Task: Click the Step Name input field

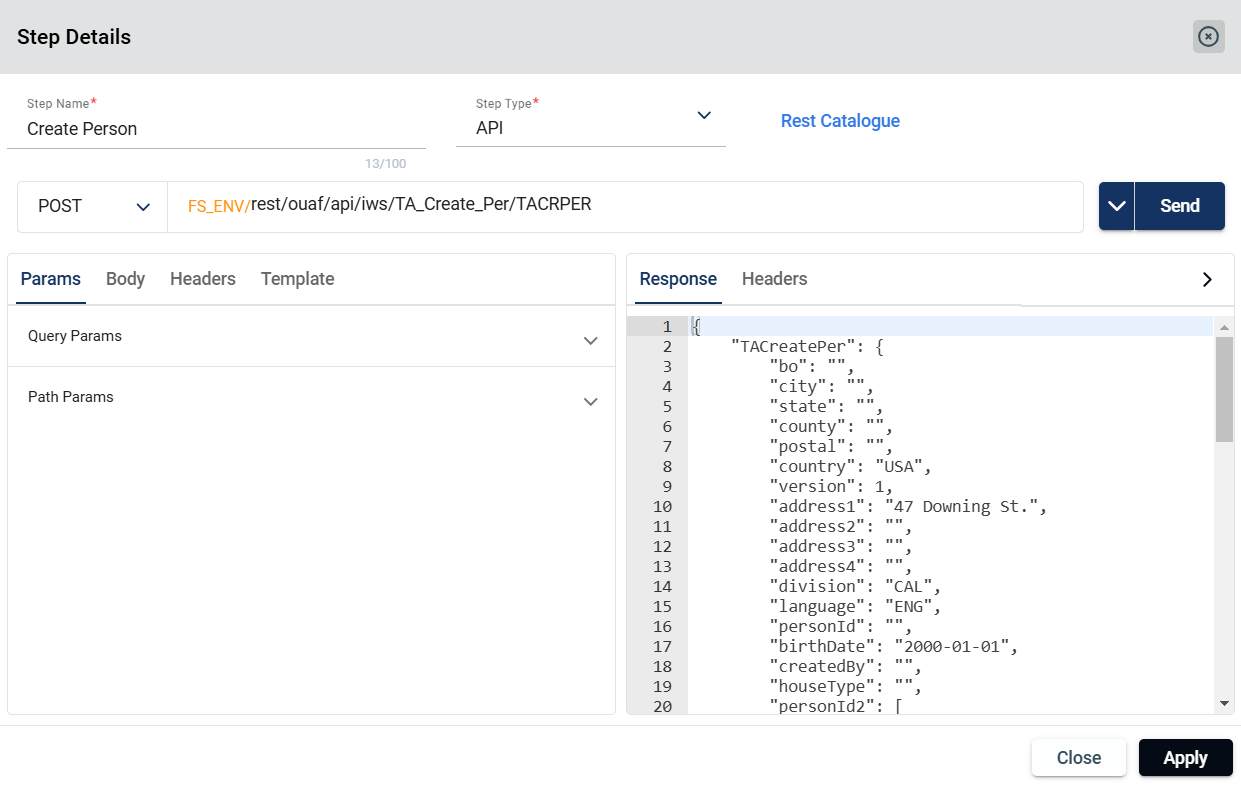Action: (x=215, y=129)
